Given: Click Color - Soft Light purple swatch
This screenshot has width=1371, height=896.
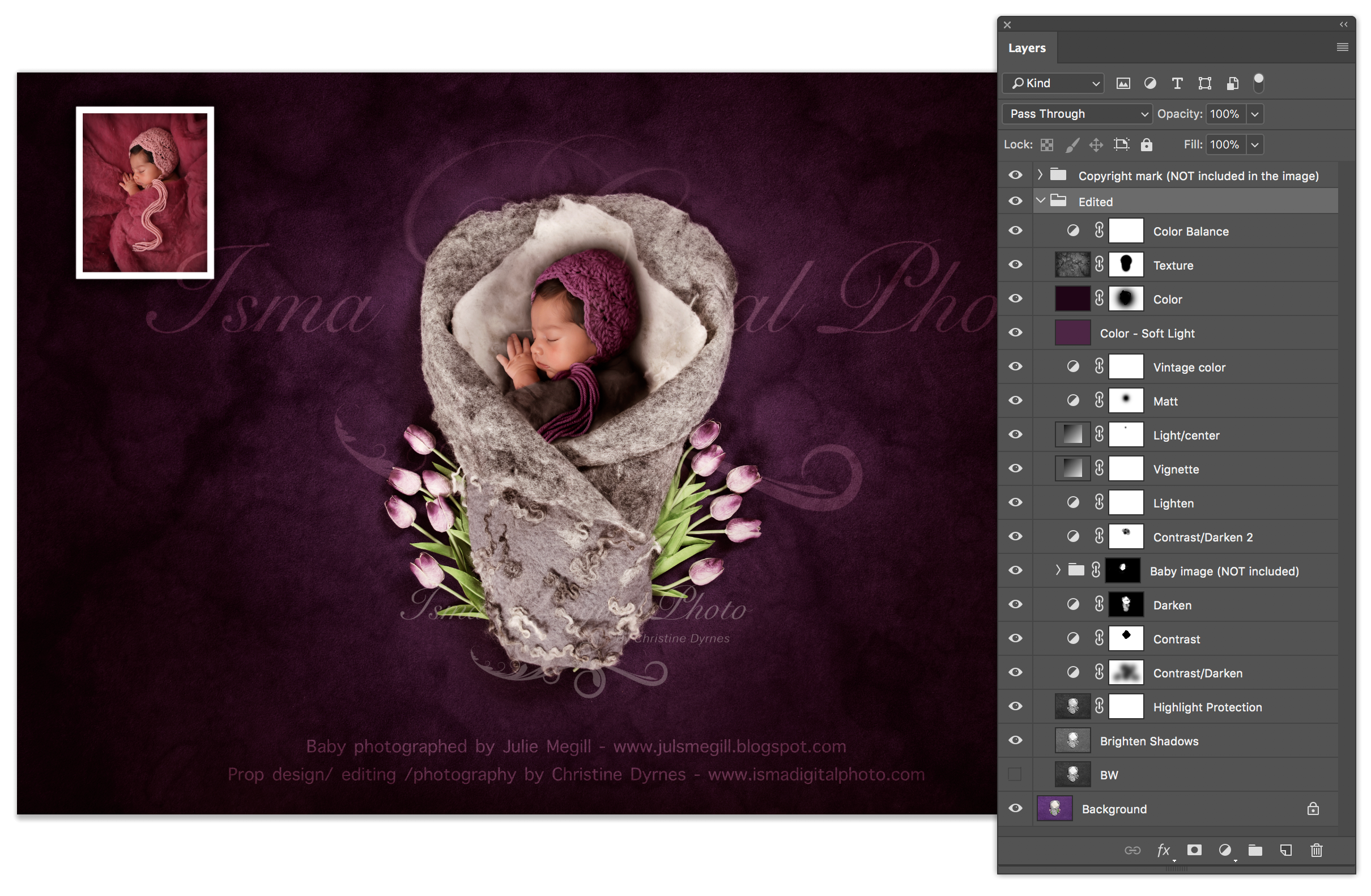Looking at the screenshot, I should [x=1072, y=333].
